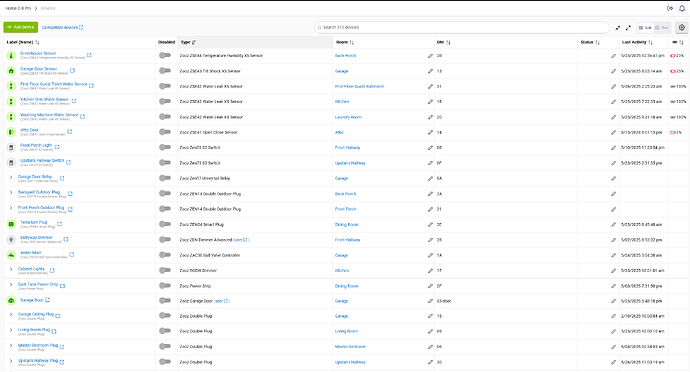This screenshot has height=372, width=690.
Task: Open table settings gear icon
Action: coord(682,27)
